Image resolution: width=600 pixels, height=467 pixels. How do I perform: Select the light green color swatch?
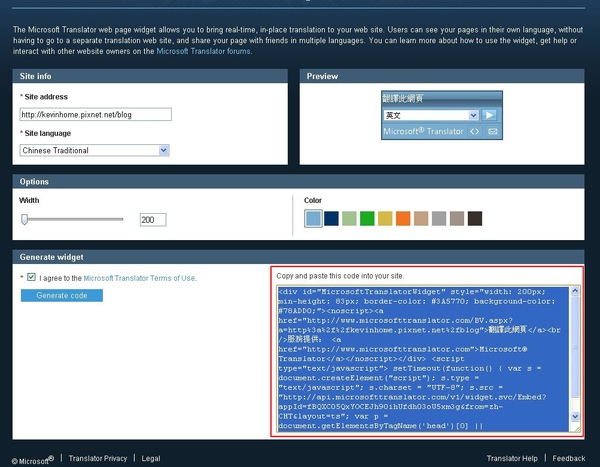coord(349,219)
